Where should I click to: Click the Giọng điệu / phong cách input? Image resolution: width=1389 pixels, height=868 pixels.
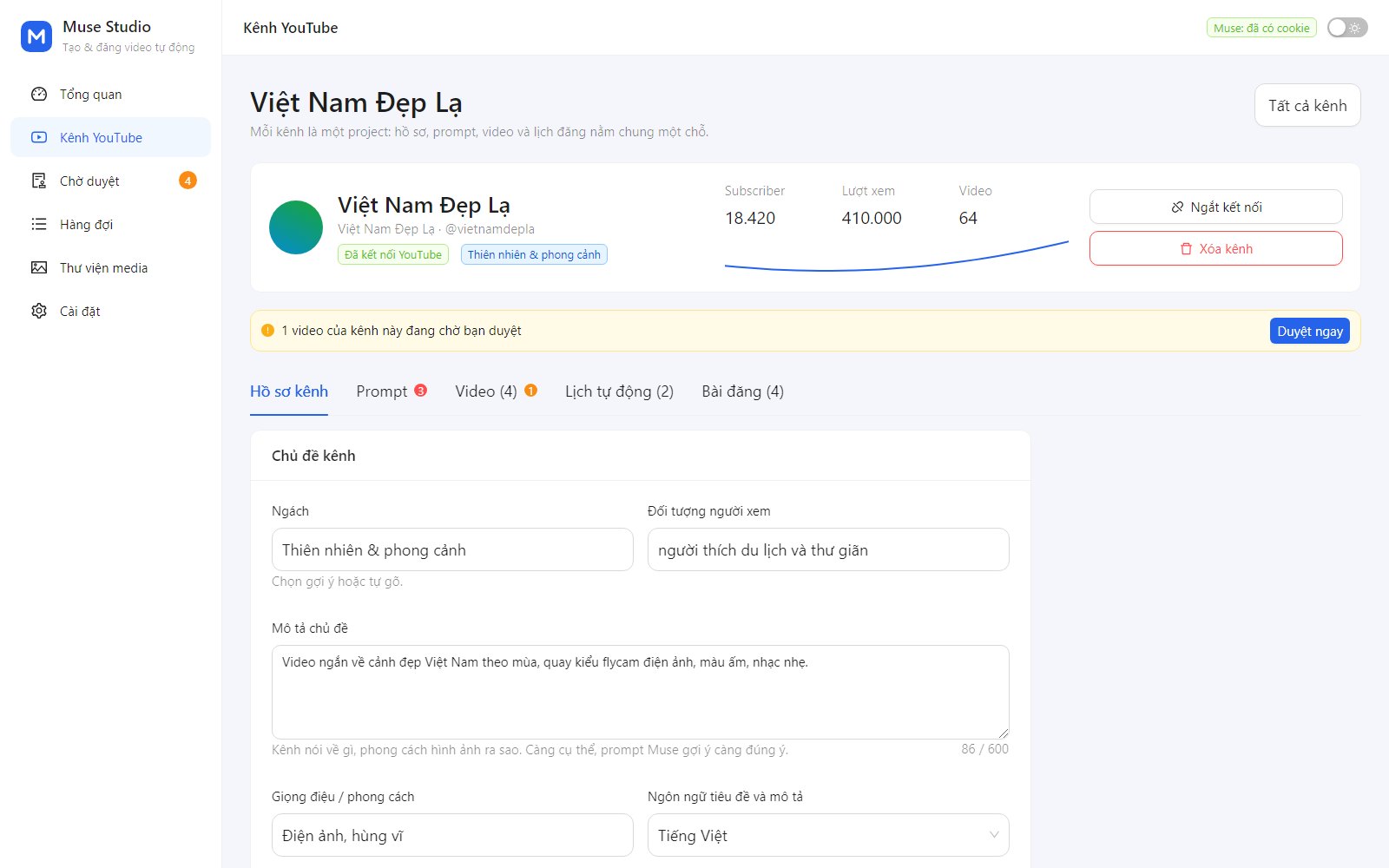[452, 835]
